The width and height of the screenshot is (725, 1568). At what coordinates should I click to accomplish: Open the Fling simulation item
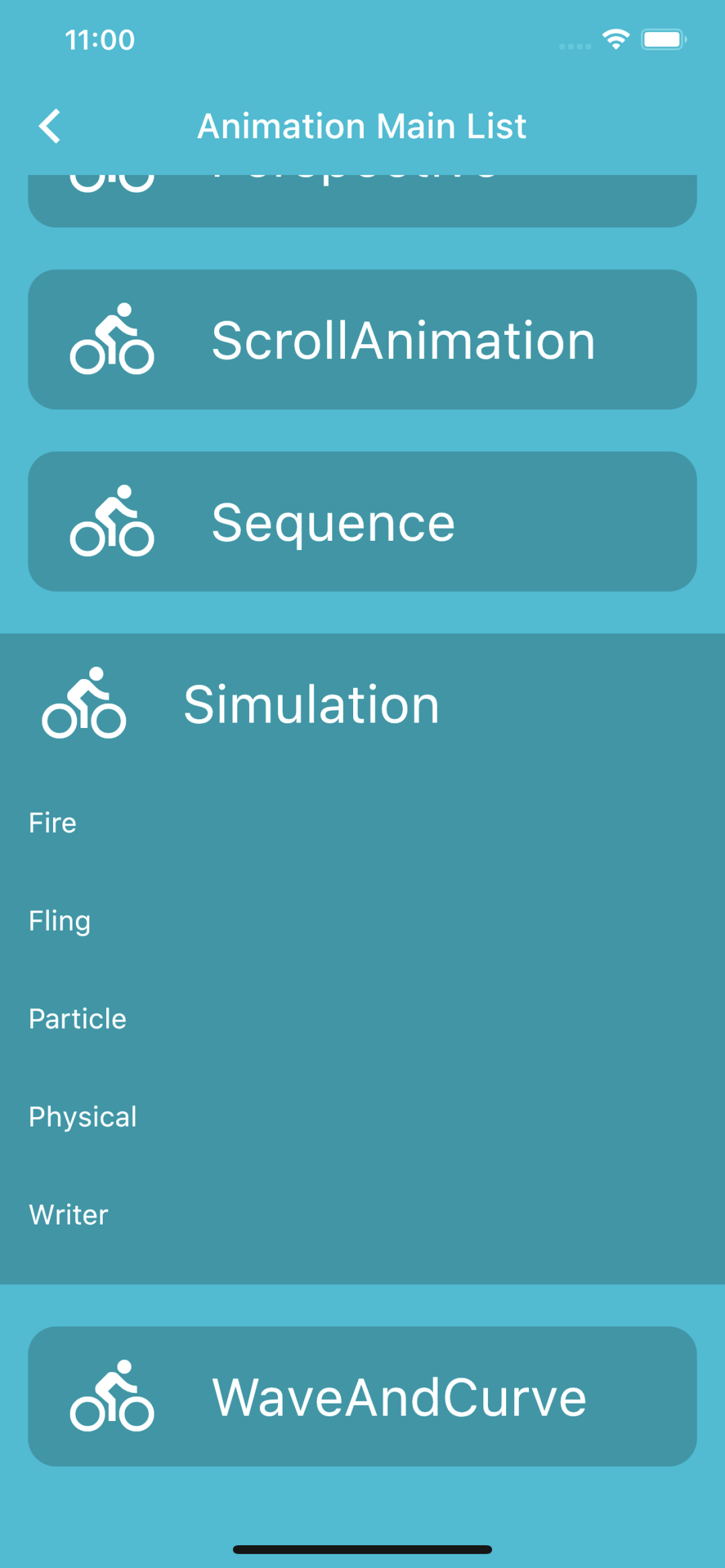click(60, 921)
